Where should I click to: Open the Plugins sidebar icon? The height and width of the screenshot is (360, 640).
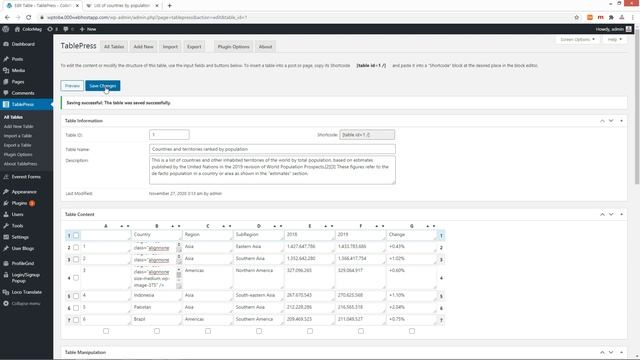click(6, 203)
